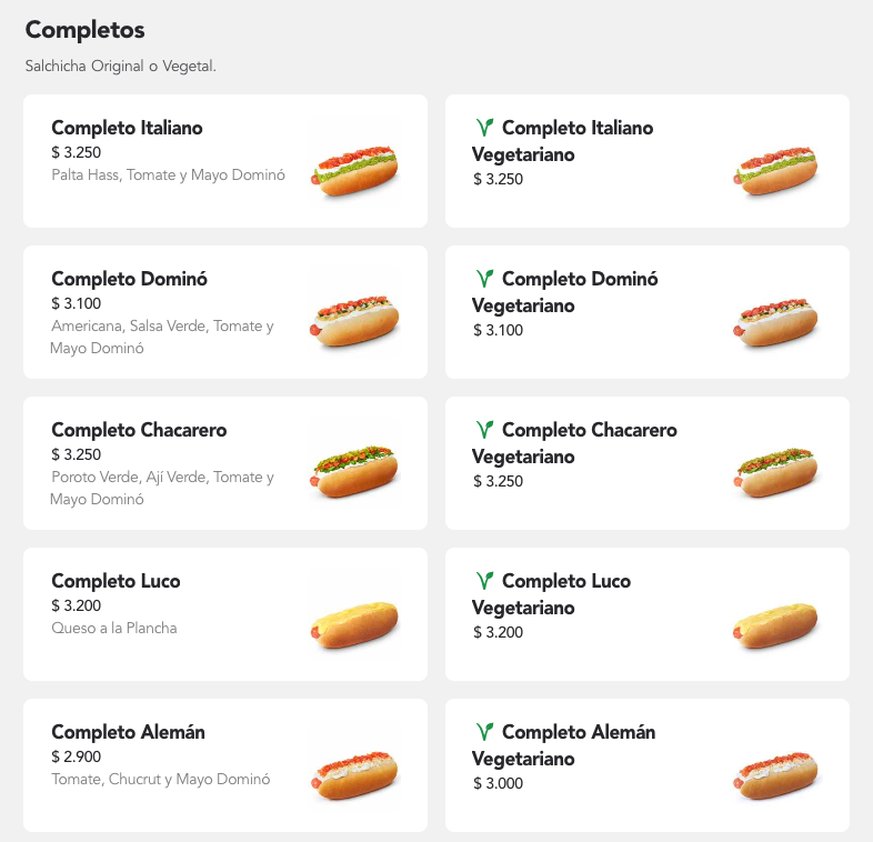The image size is (873, 842).
Task: Open the Completo Luco title link
Action: pos(116,581)
